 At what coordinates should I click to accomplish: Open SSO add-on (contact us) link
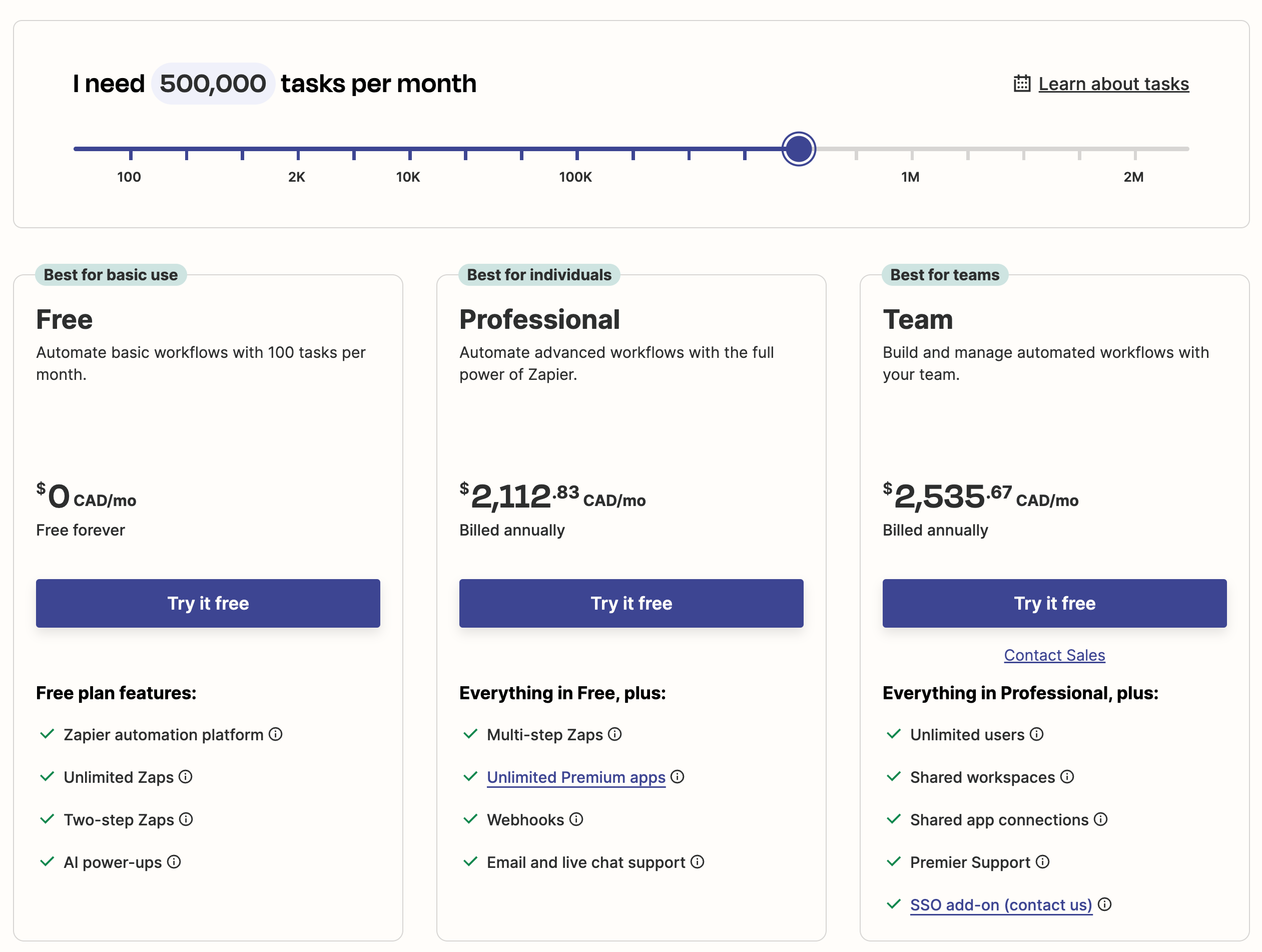pos(1001,905)
